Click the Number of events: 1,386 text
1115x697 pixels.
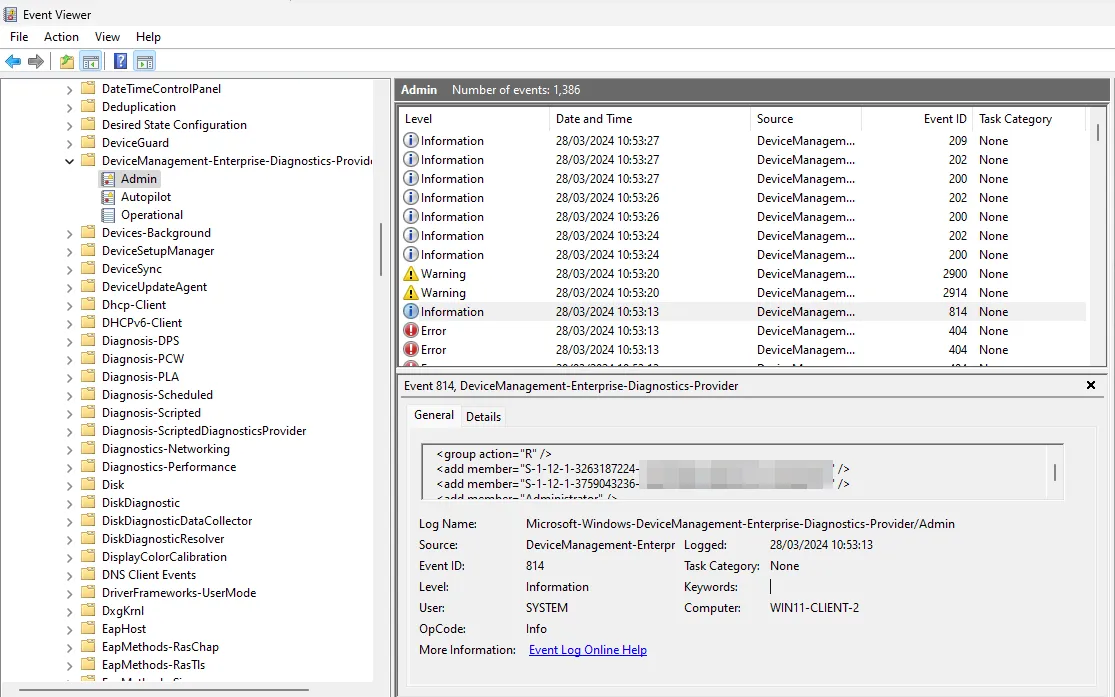(516, 90)
